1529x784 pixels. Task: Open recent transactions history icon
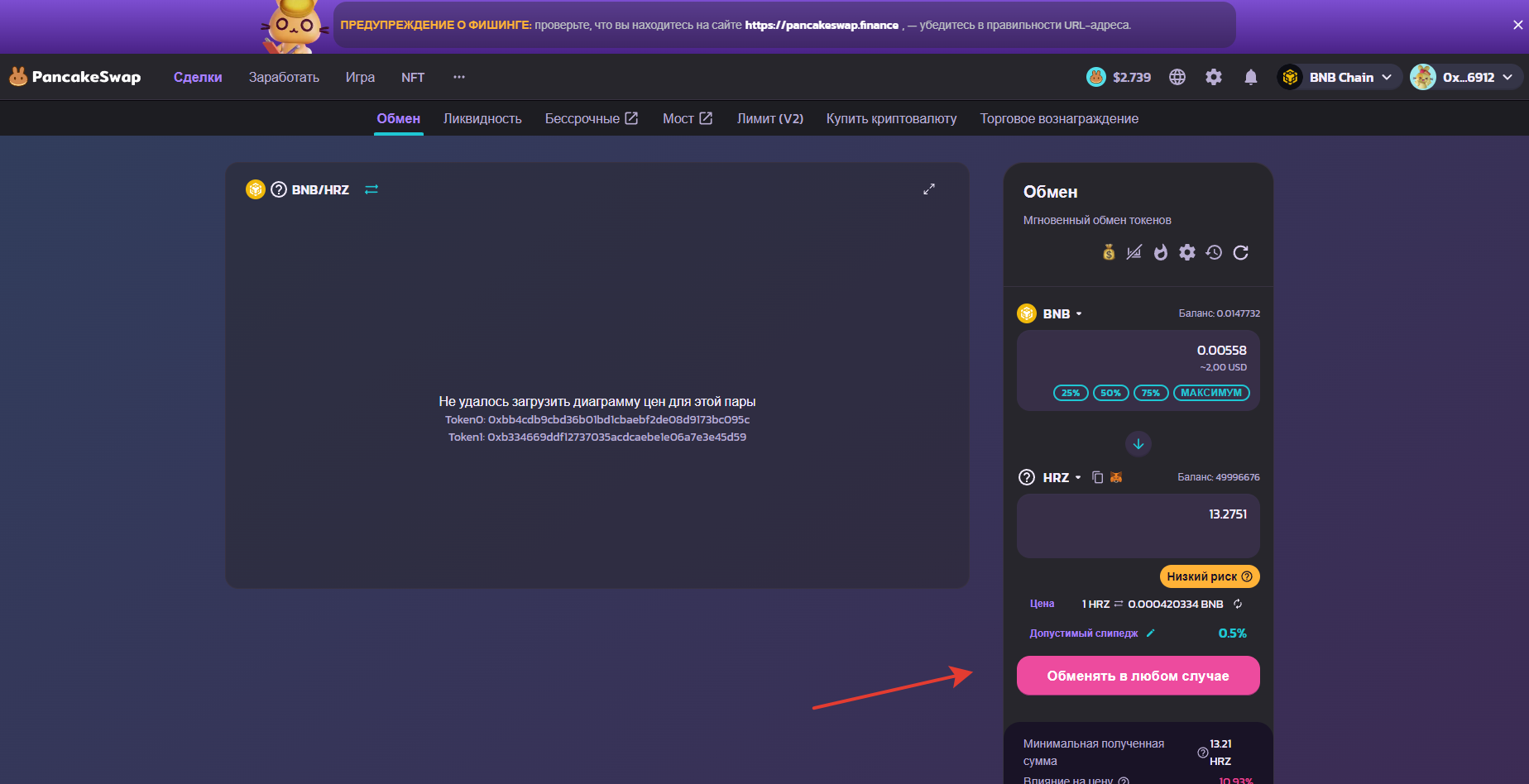tap(1214, 252)
